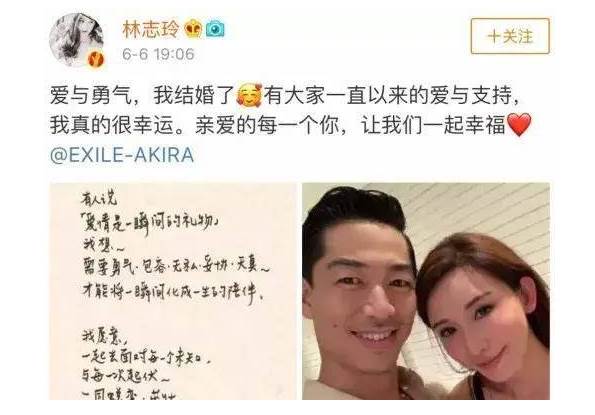Screen dimensions: 595x415
Task: Tap the camera badge beside the username
Action: click(215, 29)
